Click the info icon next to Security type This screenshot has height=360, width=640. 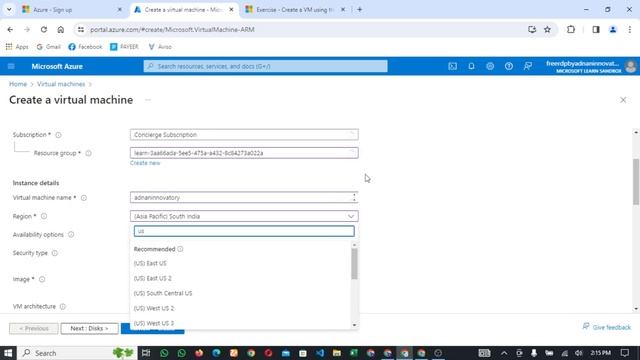point(55,253)
